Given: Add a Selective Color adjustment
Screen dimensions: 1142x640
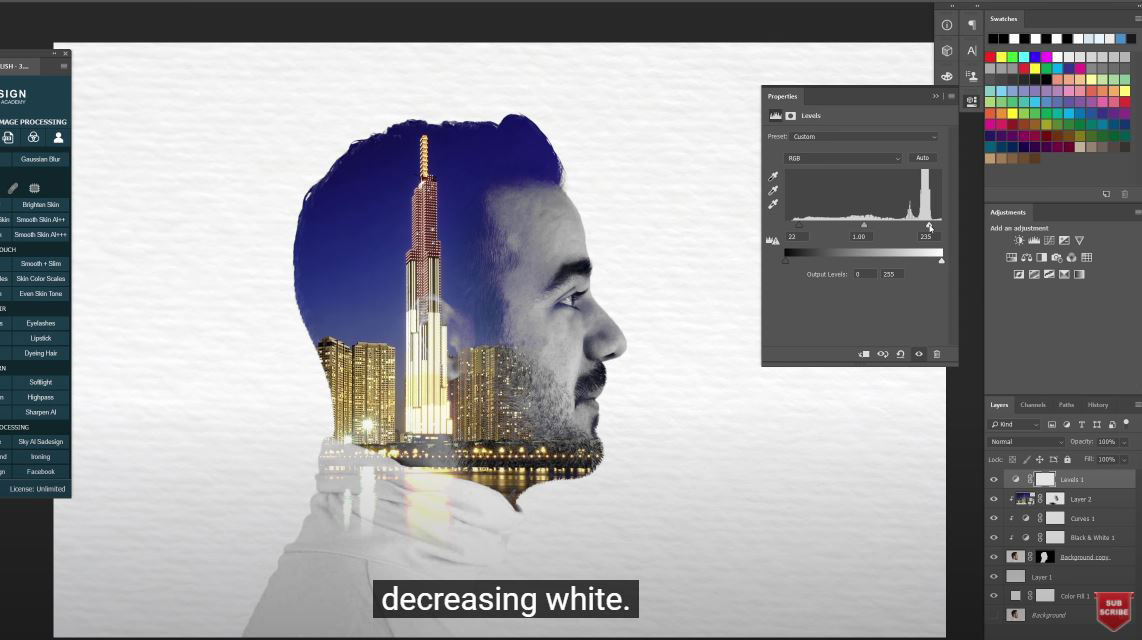Looking at the screenshot, I should tap(1064, 274).
